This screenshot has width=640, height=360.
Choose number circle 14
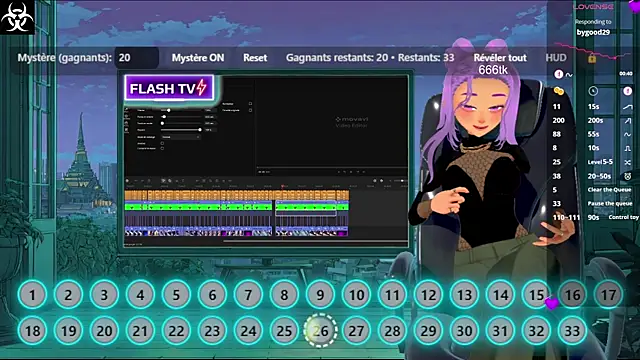(500, 294)
